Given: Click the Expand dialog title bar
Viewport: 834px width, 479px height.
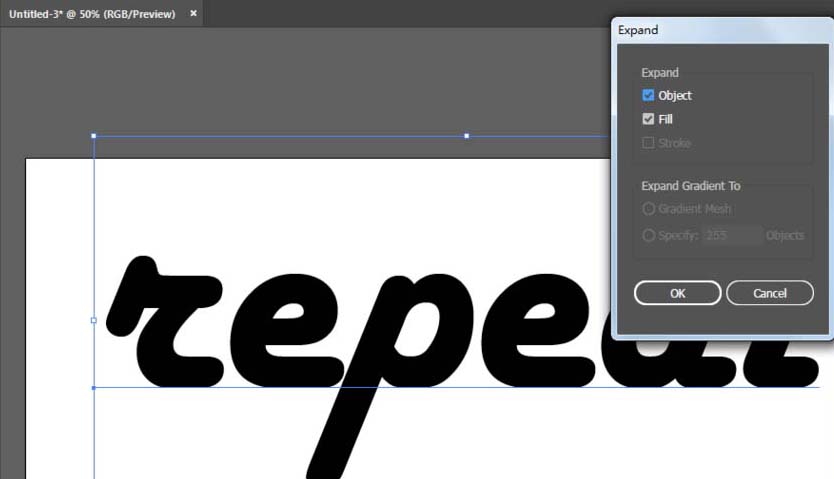Looking at the screenshot, I should click(x=722, y=30).
